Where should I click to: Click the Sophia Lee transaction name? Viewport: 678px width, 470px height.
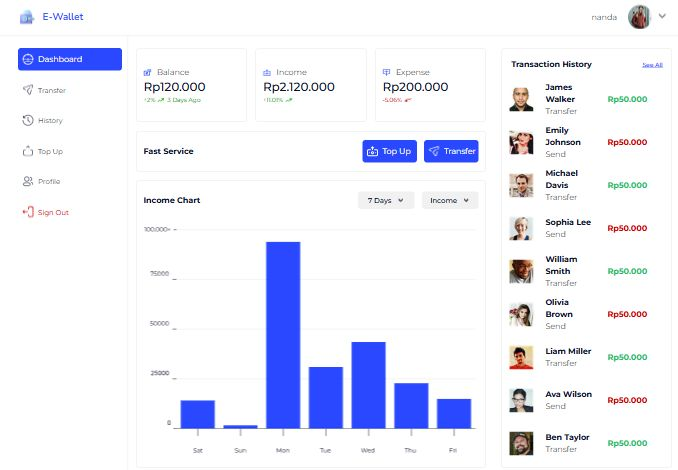click(568, 222)
